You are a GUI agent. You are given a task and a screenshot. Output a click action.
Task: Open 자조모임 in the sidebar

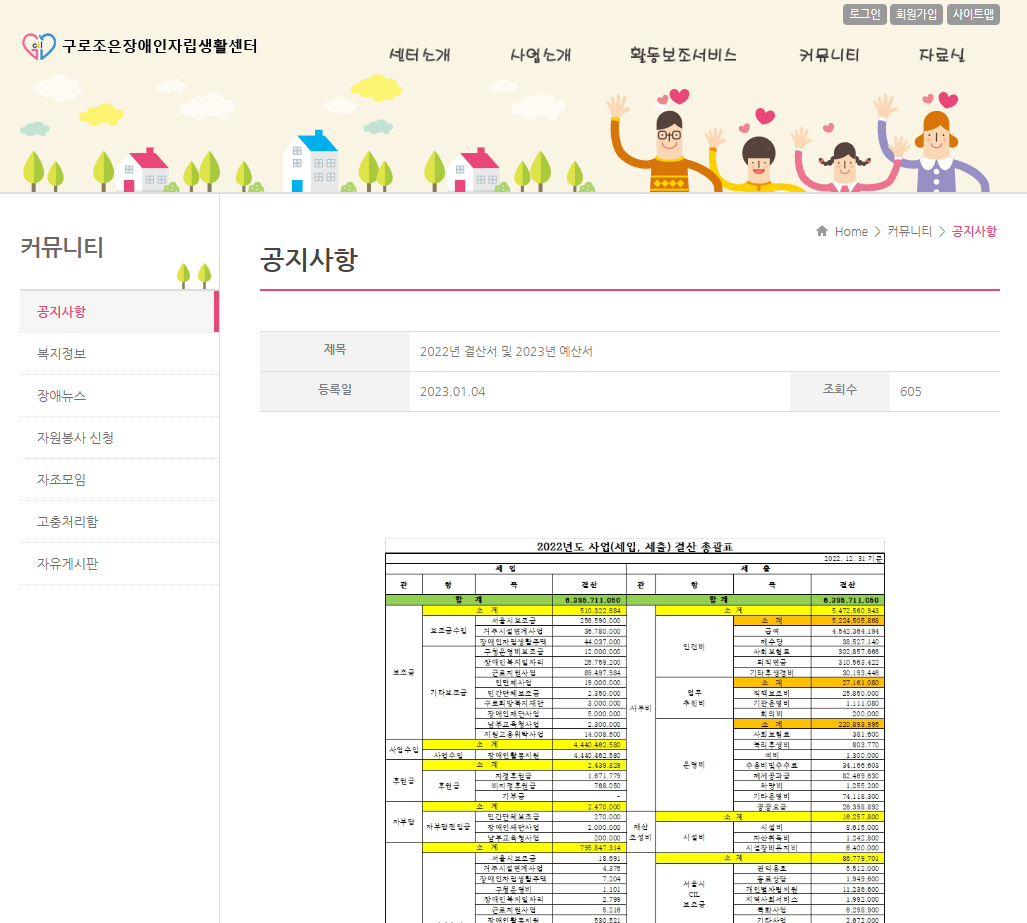pyautogui.click(x=62, y=480)
